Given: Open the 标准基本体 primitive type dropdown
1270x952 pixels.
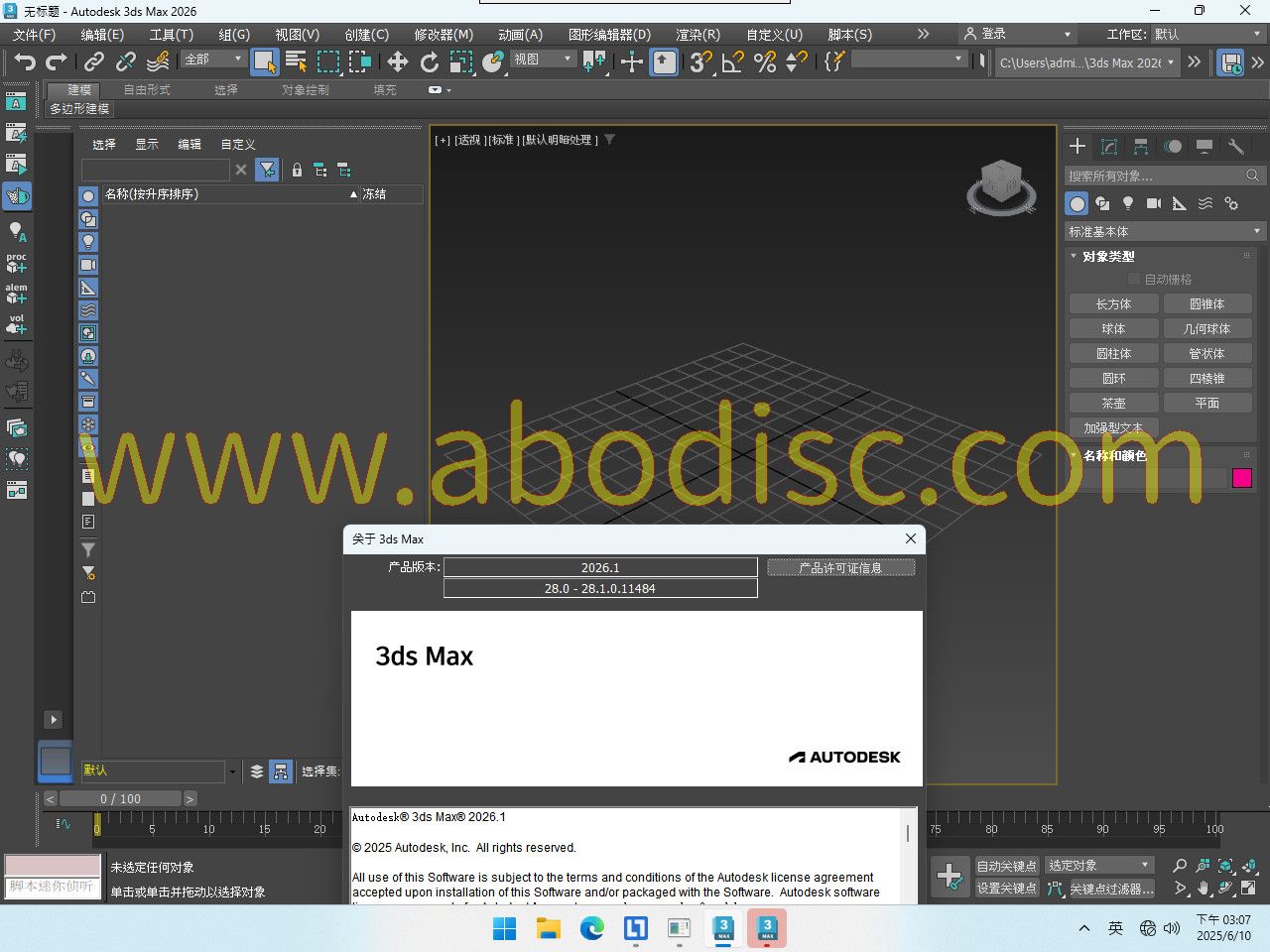Looking at the screenshot, I should click(x=1165, y=231).
